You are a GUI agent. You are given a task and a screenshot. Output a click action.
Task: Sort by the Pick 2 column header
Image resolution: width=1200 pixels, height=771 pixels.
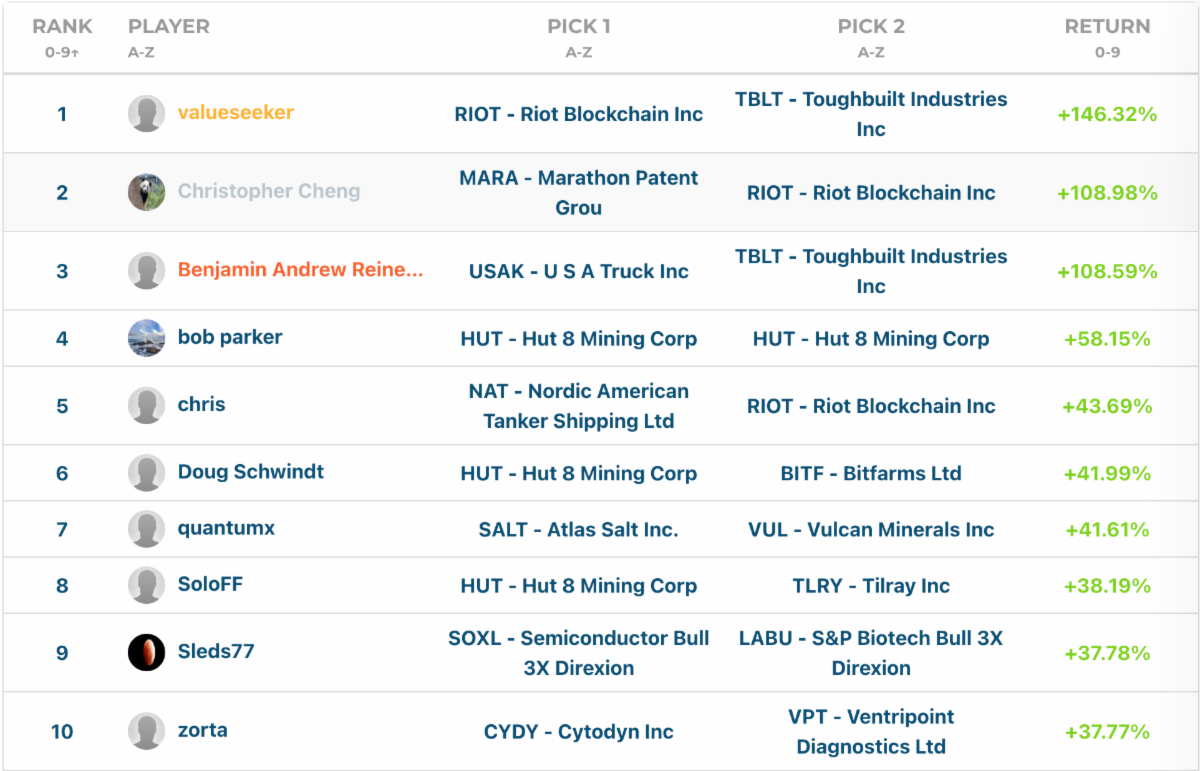coord(871,27)
